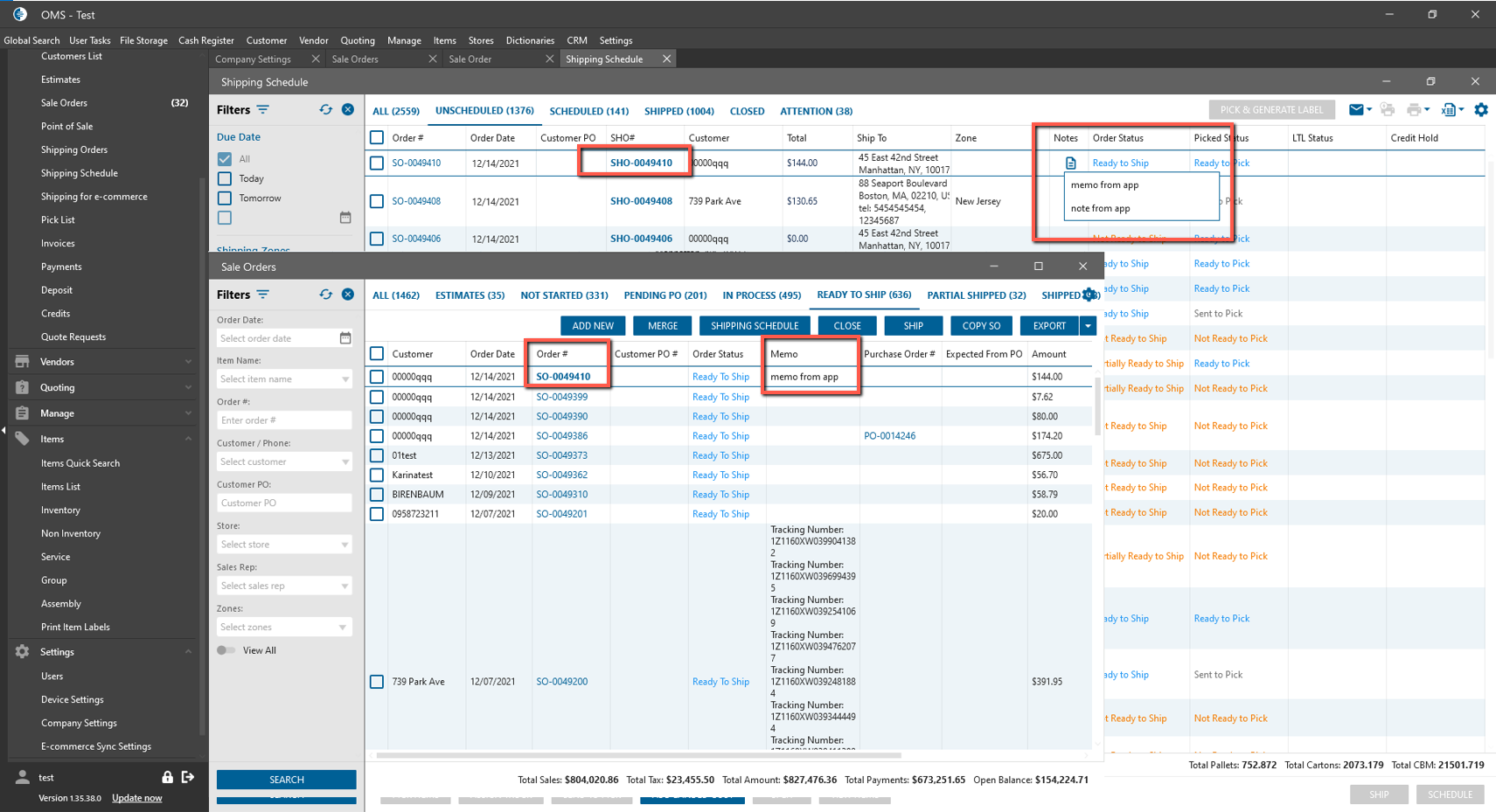Click the Excel export icon in Shipping Schedule
This screenshot has height=812, width=1496.
pos(1449,109)
